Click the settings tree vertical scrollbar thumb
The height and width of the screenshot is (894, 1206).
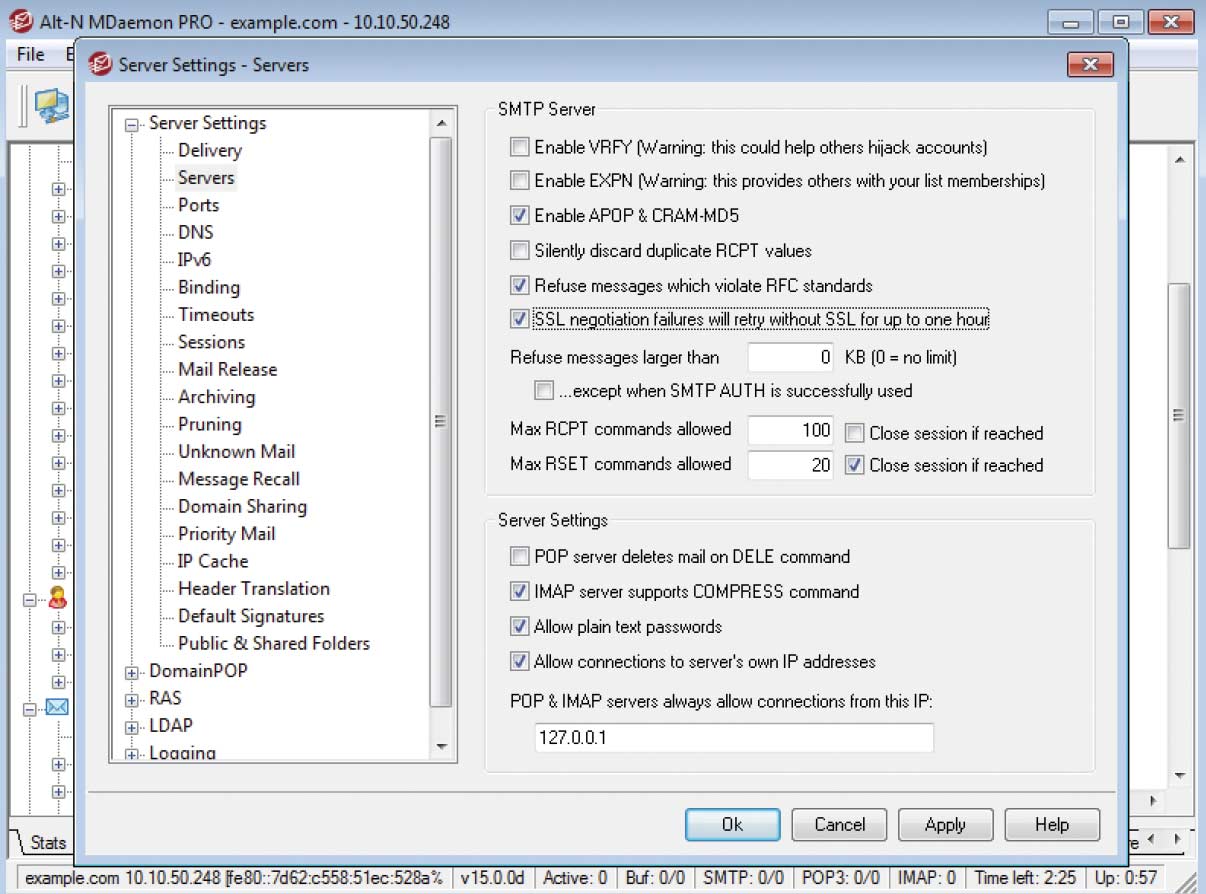tap(441, 422)
